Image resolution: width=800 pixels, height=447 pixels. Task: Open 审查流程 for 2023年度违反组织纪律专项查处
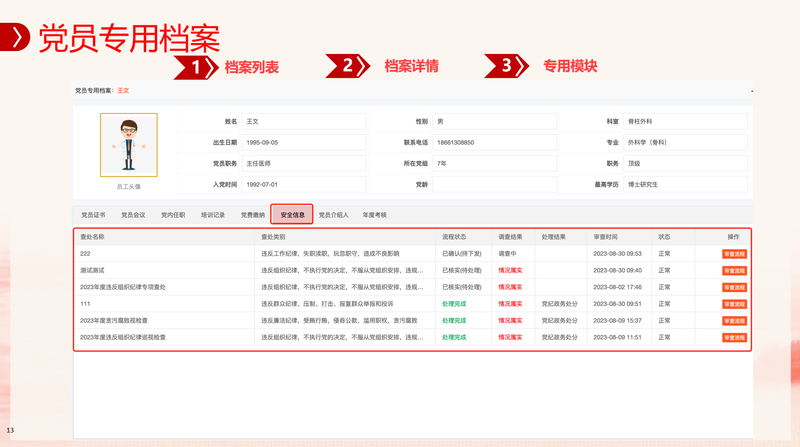tap(734, 288)
